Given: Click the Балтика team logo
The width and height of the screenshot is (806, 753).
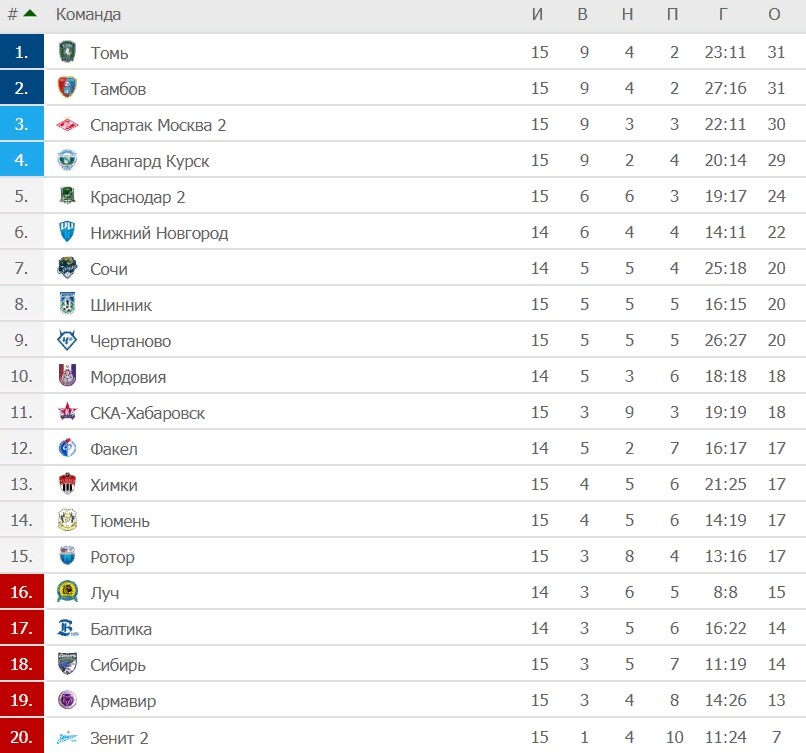Looking at the screenshot, I should click(67, 628).
